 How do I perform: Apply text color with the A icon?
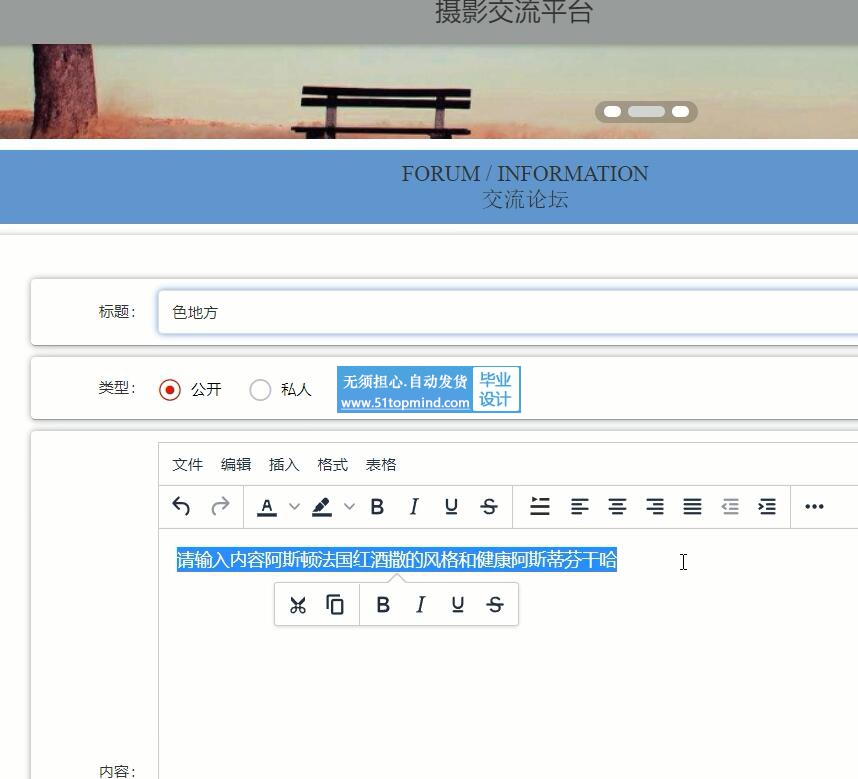click(x=266, y=507)
